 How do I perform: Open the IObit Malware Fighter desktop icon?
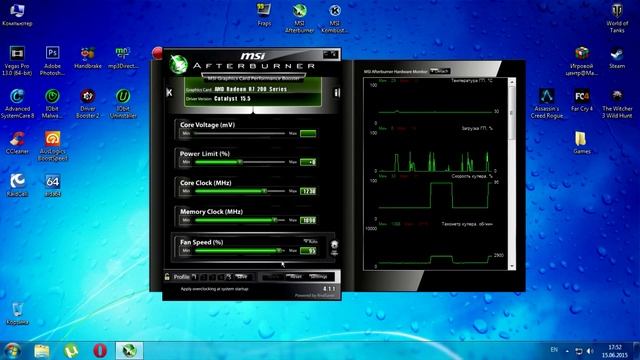point(52,103)
